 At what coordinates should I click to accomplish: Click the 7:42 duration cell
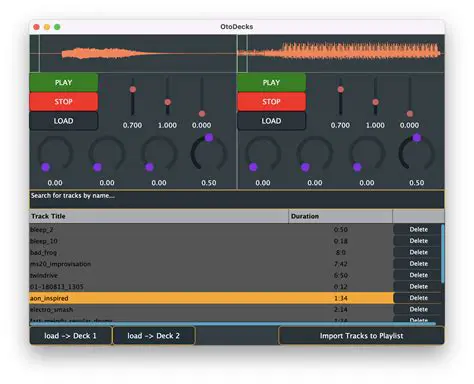pos(340,264)
